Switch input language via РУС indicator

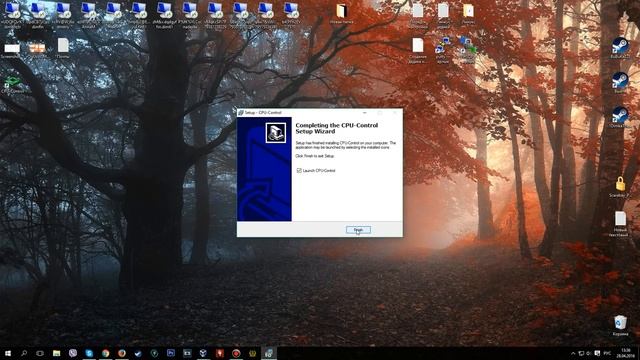(x=607, y=353)
